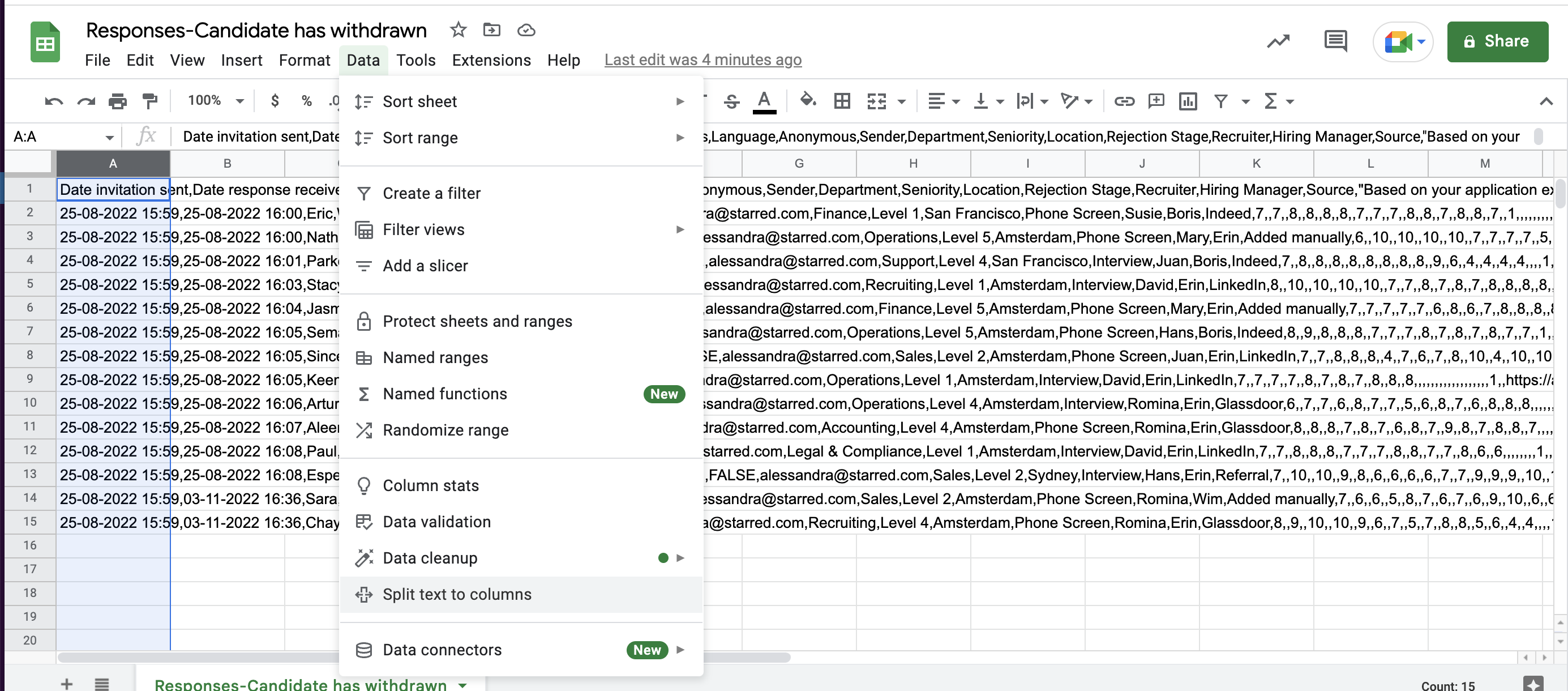Open the Name box A:A dropdown
The image size is (1568, 691).
(109, 137)
